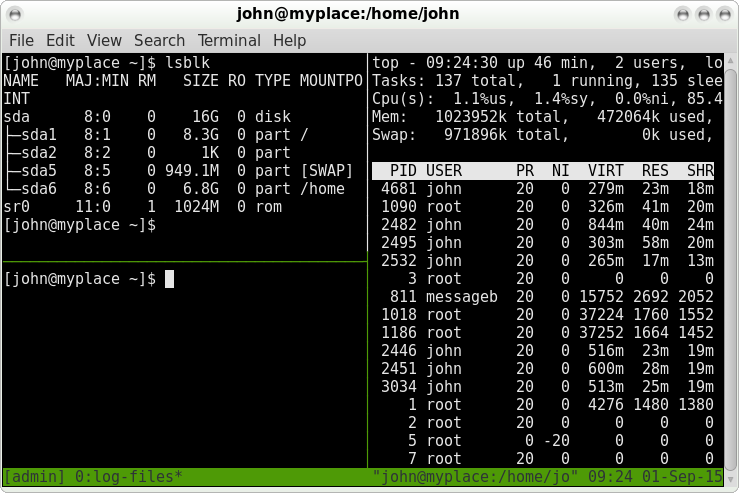Click the PID column header in top
Screen dimensions: 739x493
(403, 171)
